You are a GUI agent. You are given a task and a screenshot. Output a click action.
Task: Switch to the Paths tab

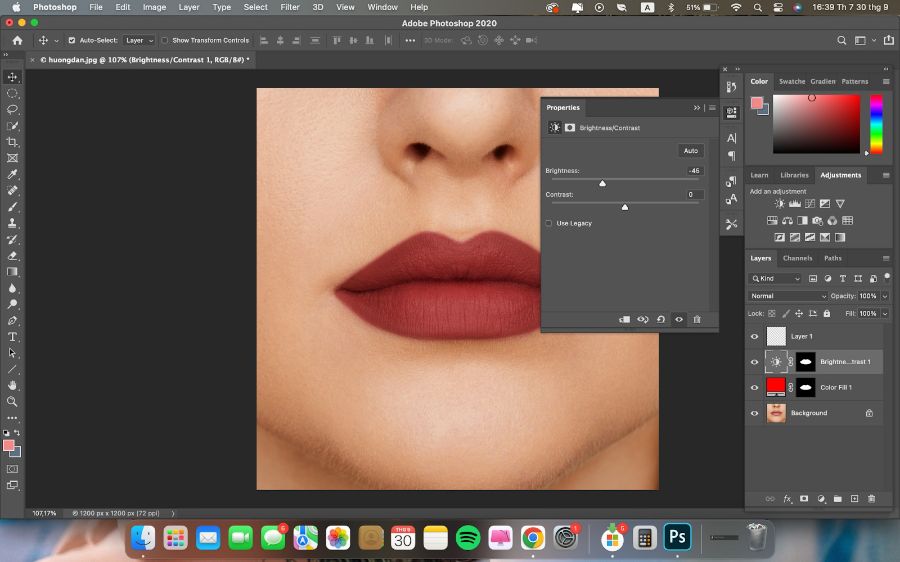(x=833, y=258)
